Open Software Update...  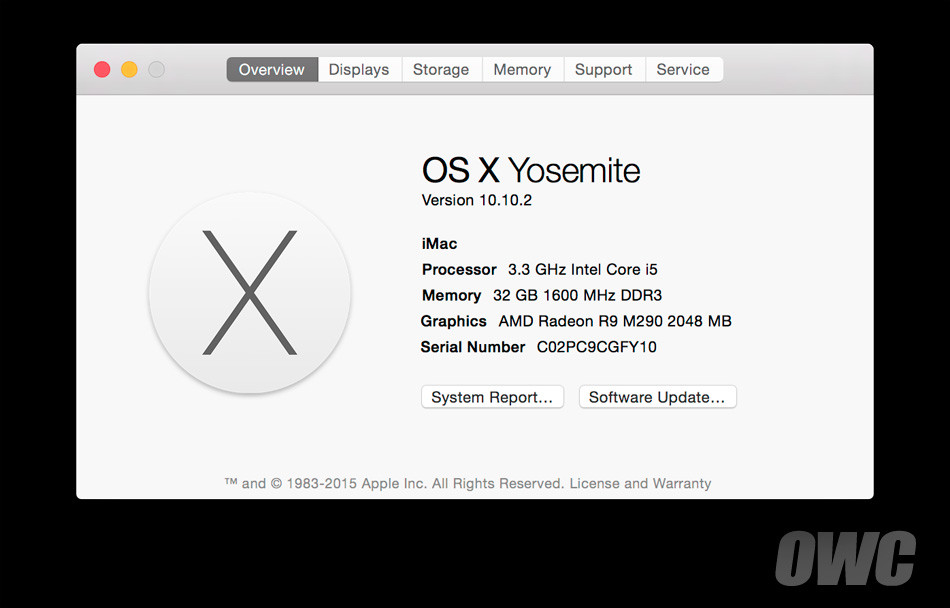657,397
